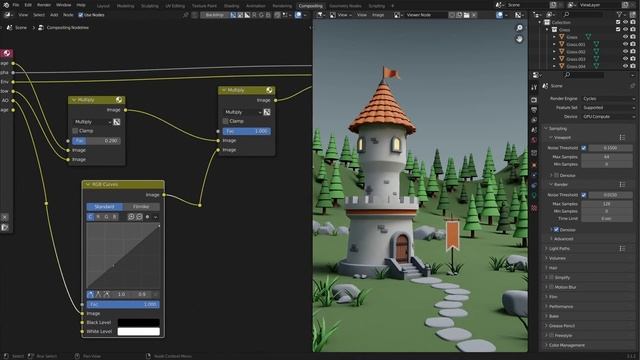Collapse the RGB Curves node
The height and width of the screenshot is (360, 640).
88,184
